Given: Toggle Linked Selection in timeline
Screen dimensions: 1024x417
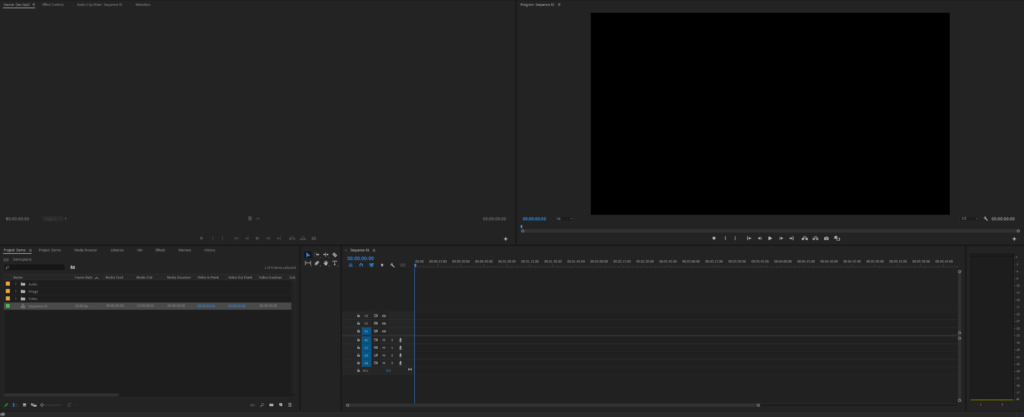Looking at the screenshot, I should pos(371,265).
